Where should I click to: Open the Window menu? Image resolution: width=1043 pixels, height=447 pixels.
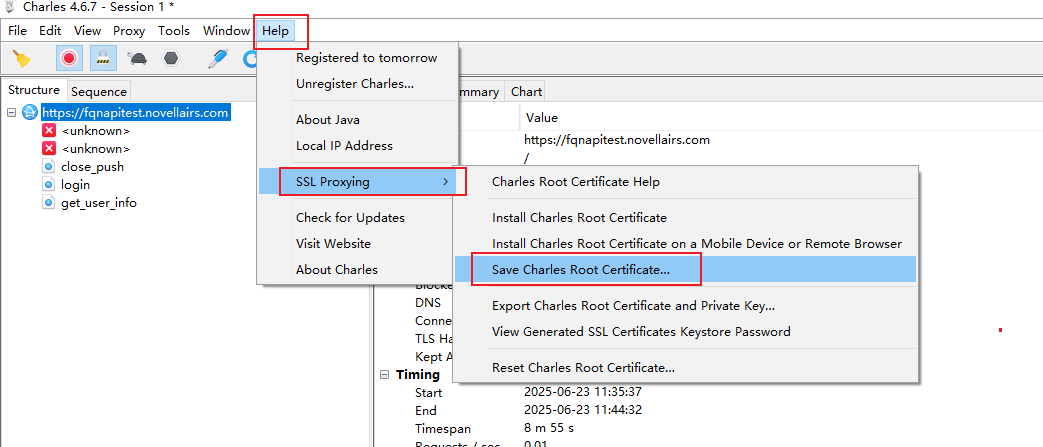pos(226,31)
